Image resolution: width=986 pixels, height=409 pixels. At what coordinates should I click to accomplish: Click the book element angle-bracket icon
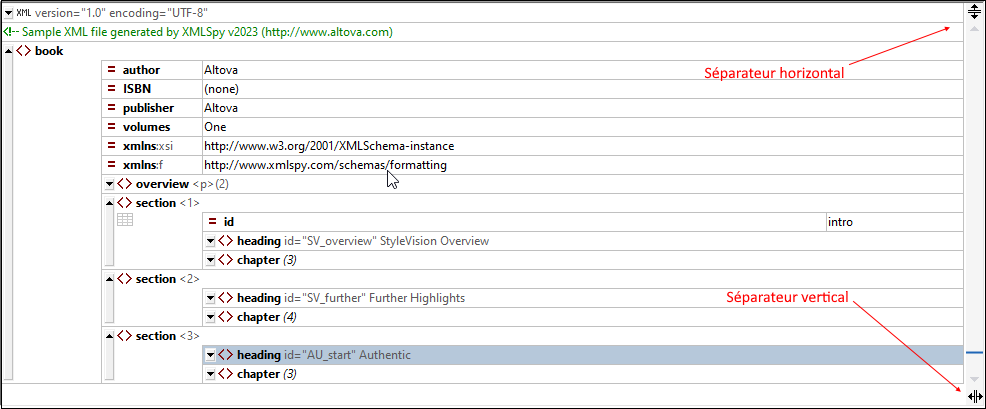[x=23, y=51]
